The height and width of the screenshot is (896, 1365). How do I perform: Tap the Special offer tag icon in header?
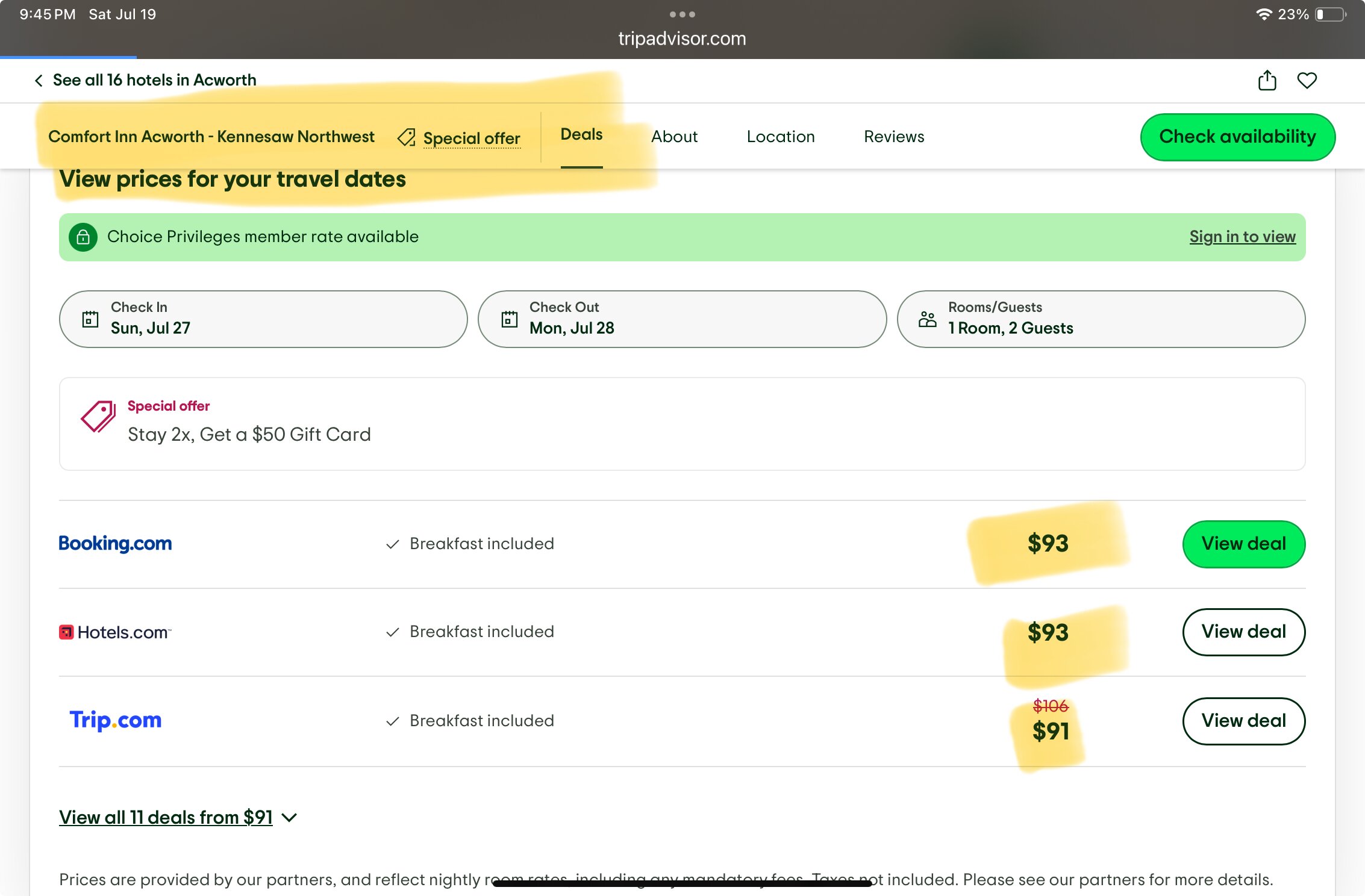pos(407,137)
